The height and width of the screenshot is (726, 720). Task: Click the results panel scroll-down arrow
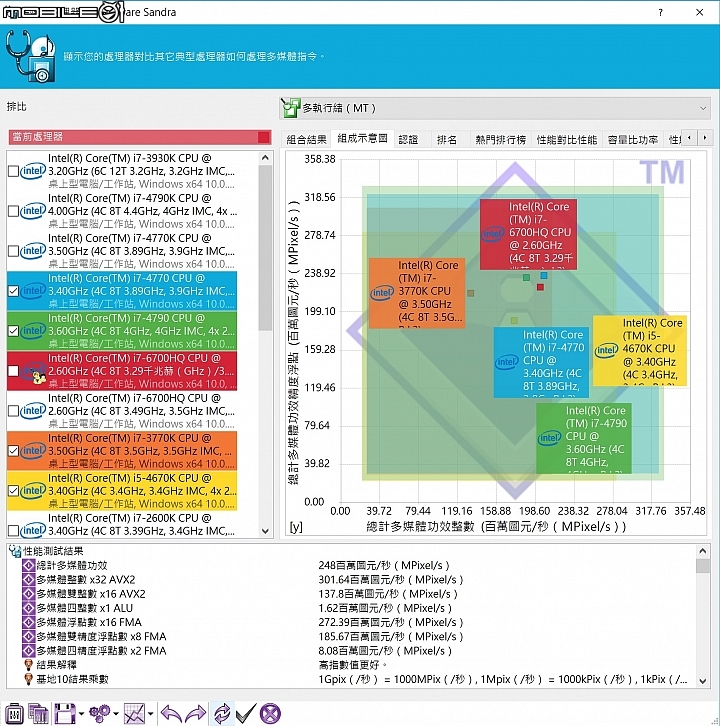click(702, 681)
